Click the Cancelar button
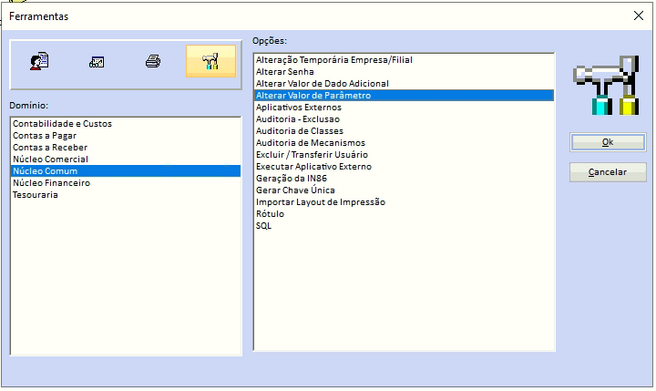This screenshot has width=656, height=391. [x=607, y=172]
